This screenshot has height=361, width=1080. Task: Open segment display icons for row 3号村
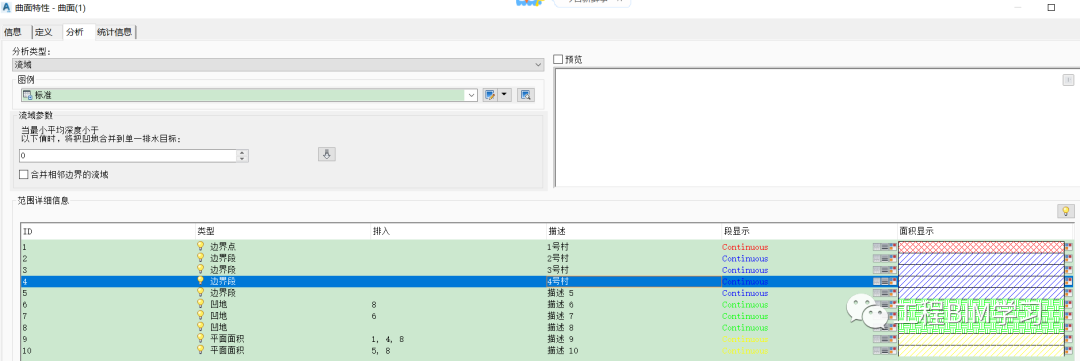(884, 270)
